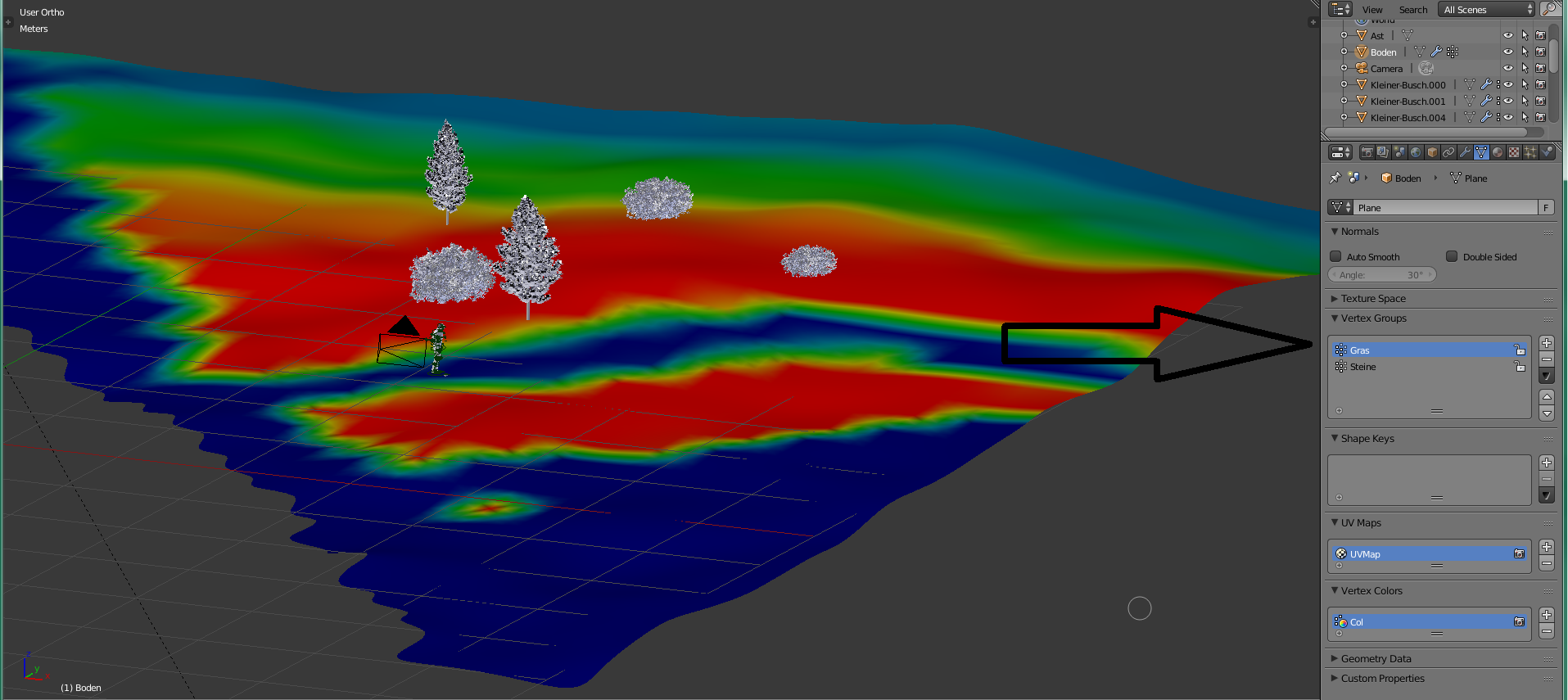Open the World properties tab
Image resolution: width=1568 pixels, height=700 pixels.
(1416, 152)
